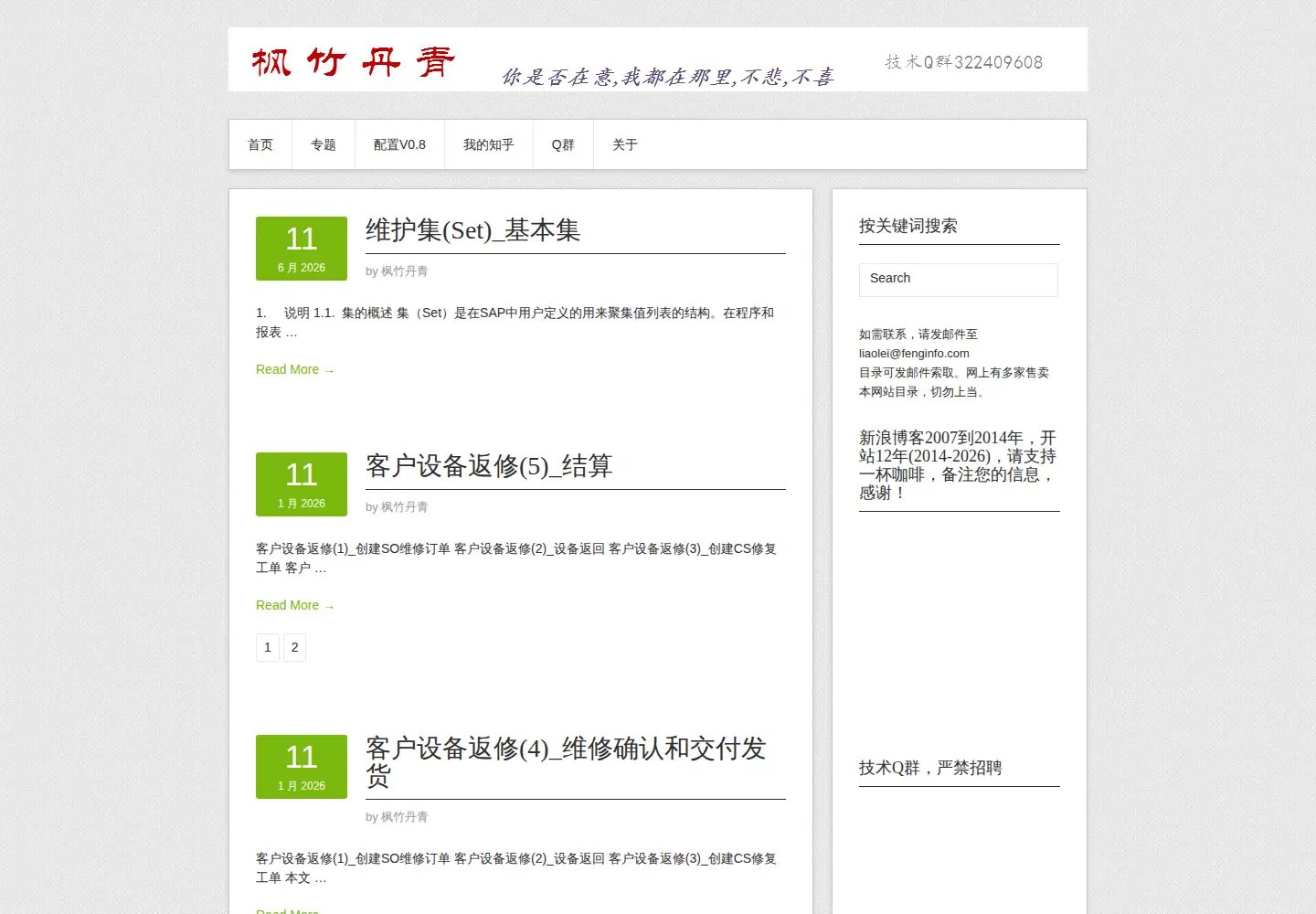Go to page 2 of post
1316x914 pixels.
[x=294, y=647]
